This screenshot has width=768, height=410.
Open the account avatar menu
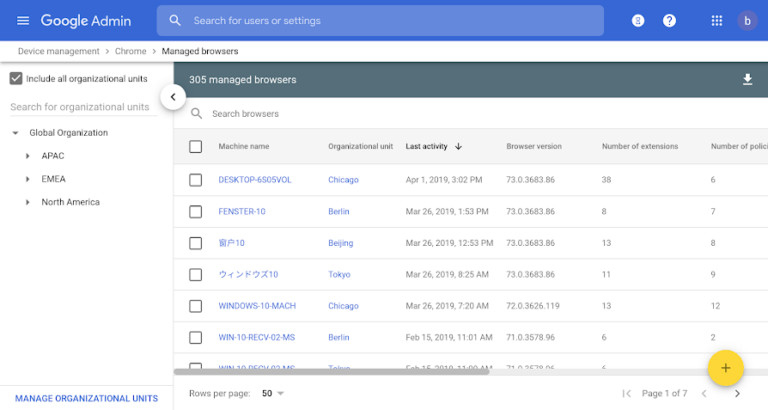[x=747, y=21]
